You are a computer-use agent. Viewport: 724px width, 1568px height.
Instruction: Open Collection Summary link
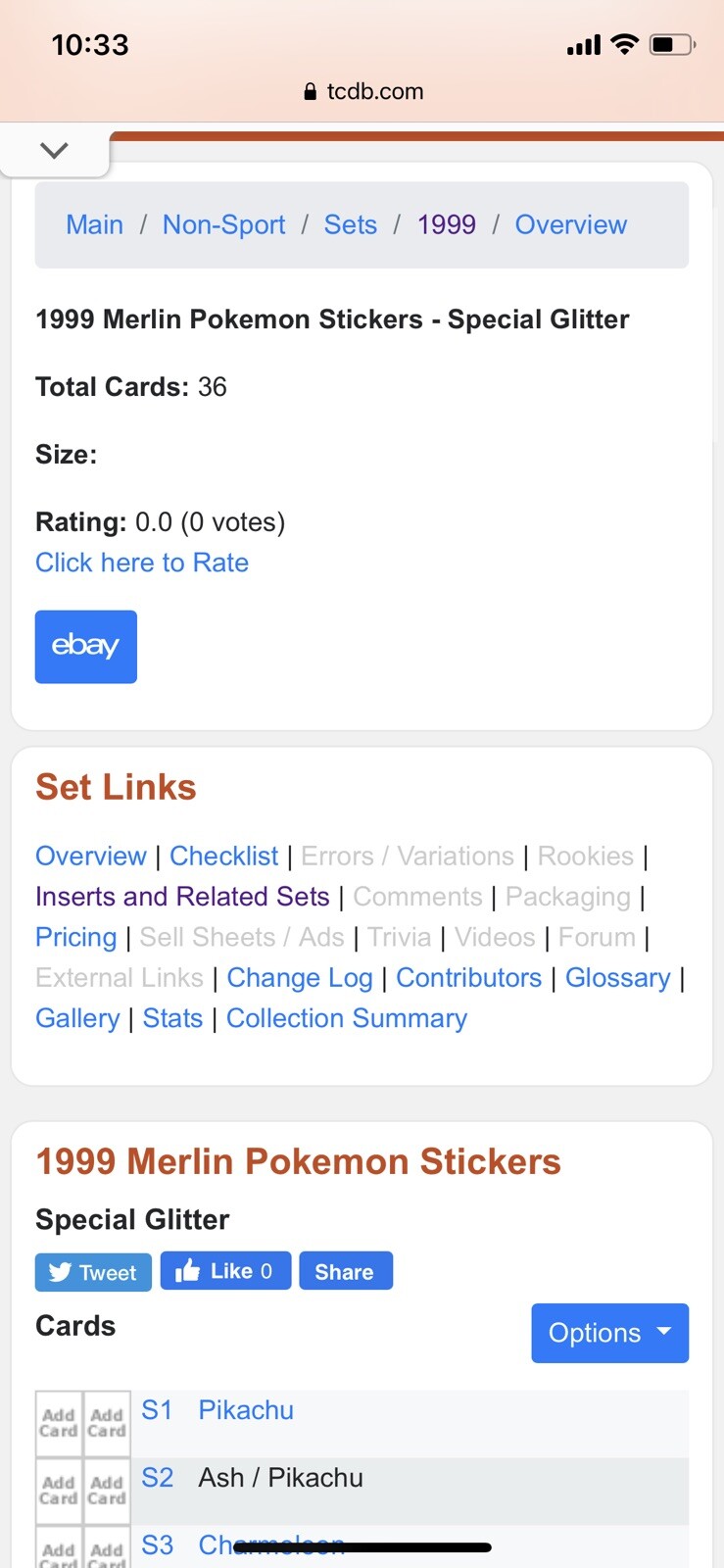click(347, 1018)
